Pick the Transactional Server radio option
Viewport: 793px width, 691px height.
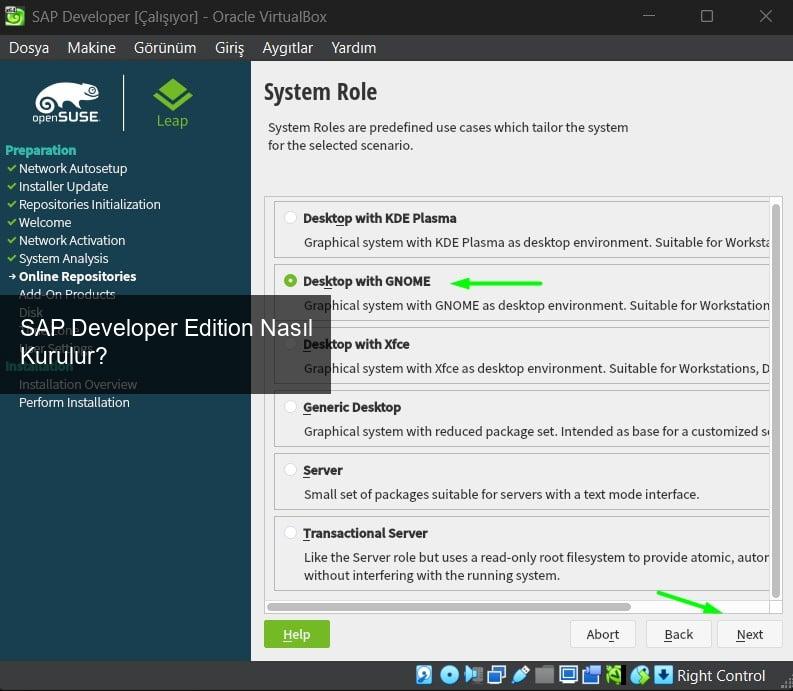[290, 533]
